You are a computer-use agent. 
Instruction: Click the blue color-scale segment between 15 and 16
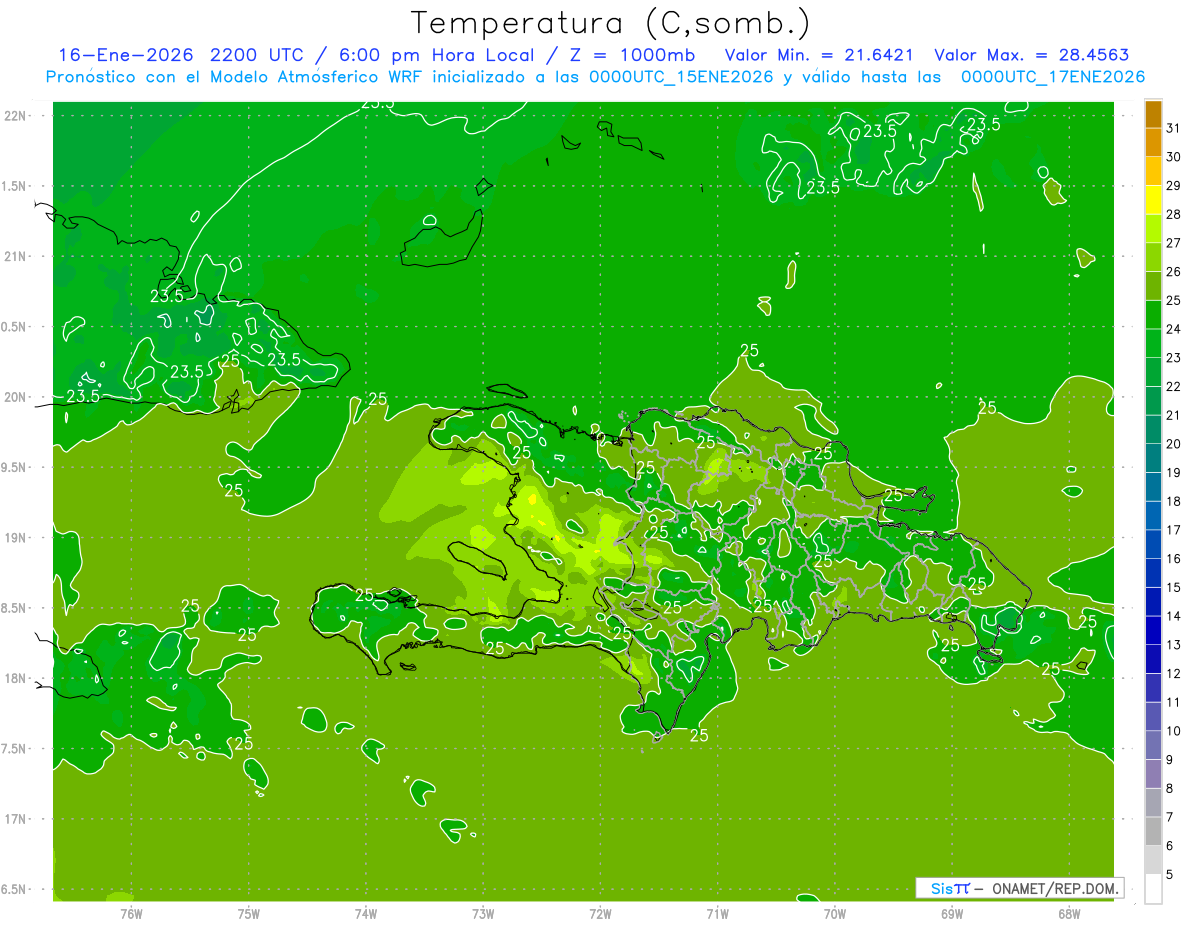pyautogui.click(x=1153, y=574)
